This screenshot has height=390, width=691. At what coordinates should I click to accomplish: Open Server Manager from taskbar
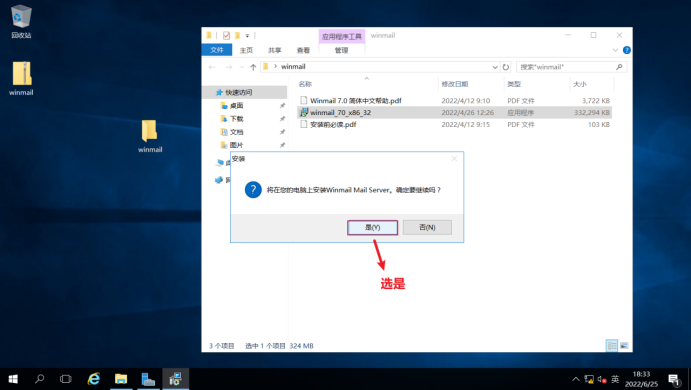(x=148, y=379)
